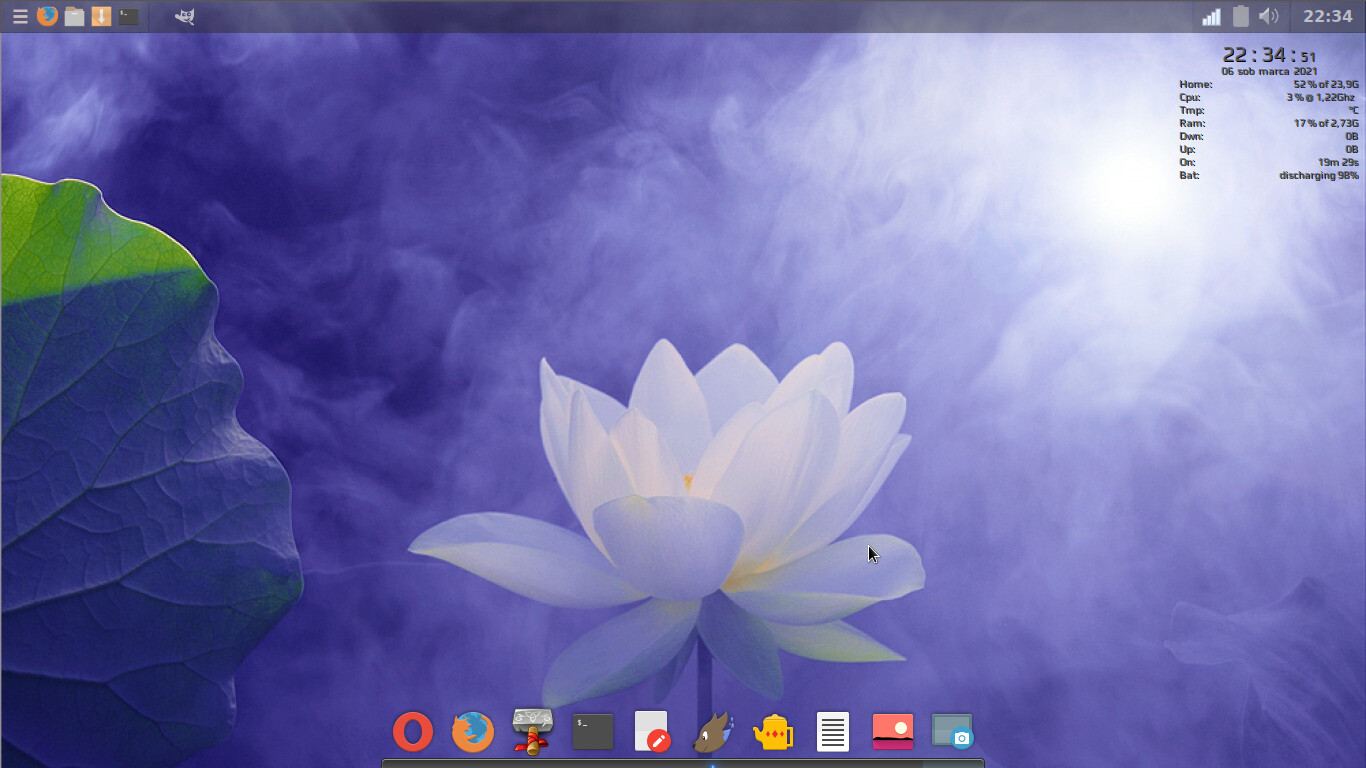Launch Opera browser from the dock
This screenshot has width=1366, height=768.
coord(413,732)
